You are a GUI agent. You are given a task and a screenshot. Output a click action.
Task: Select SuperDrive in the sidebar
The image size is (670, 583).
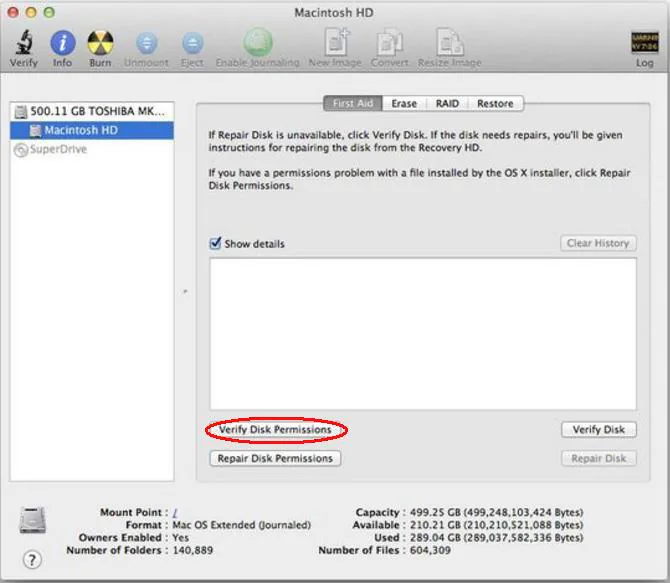pyautogui.click(x=92, y=149)
